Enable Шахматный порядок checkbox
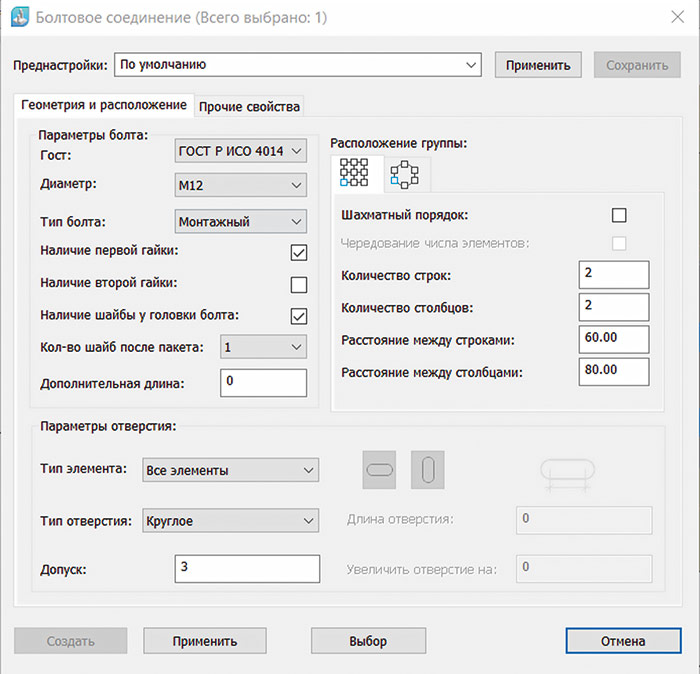700x674 pixels. point(619,215)
